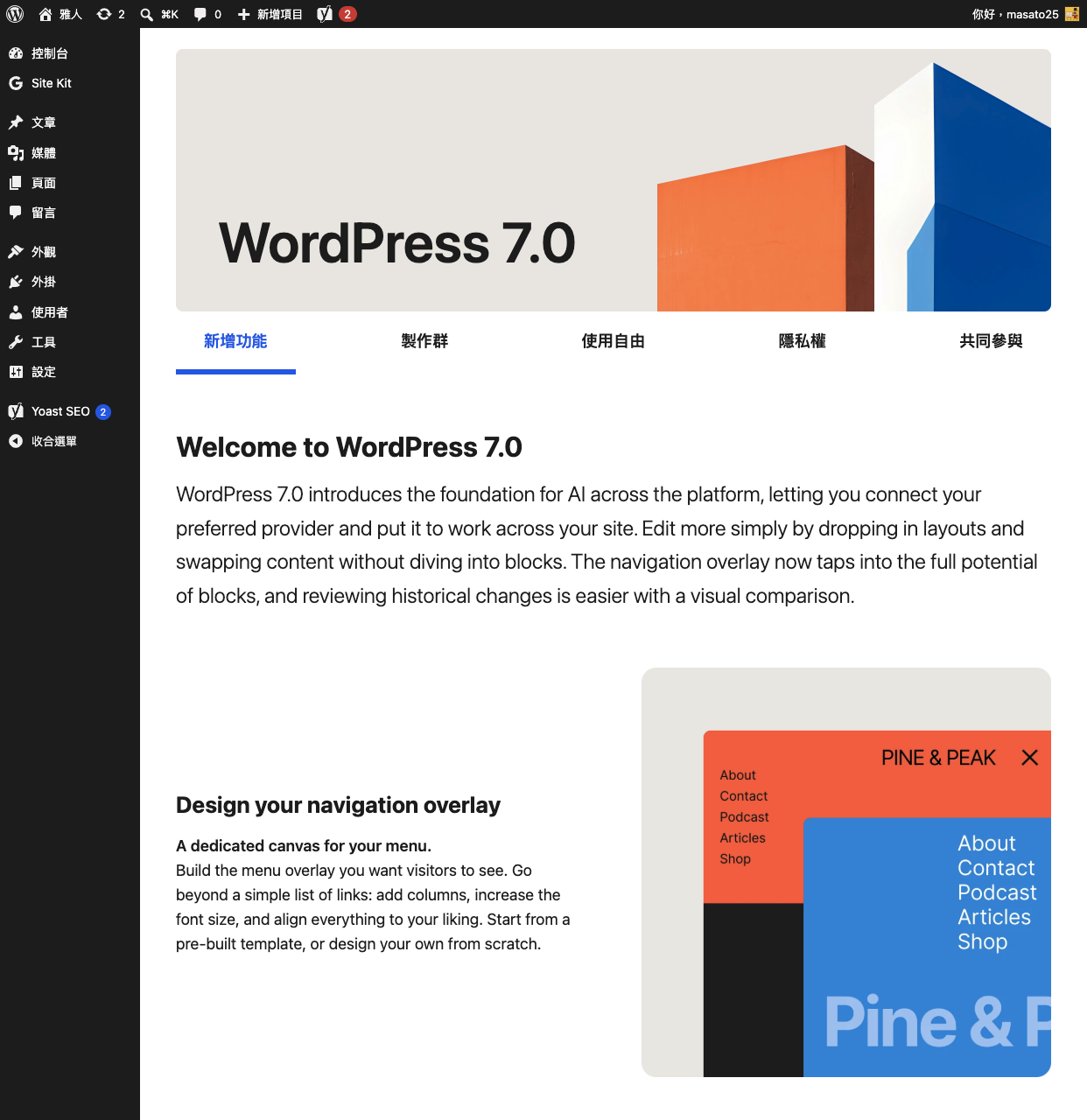Click the Welcome to WordPress 7.0 heading
This screenshot has width=1087, height=1120.
(x=349, y=447)
